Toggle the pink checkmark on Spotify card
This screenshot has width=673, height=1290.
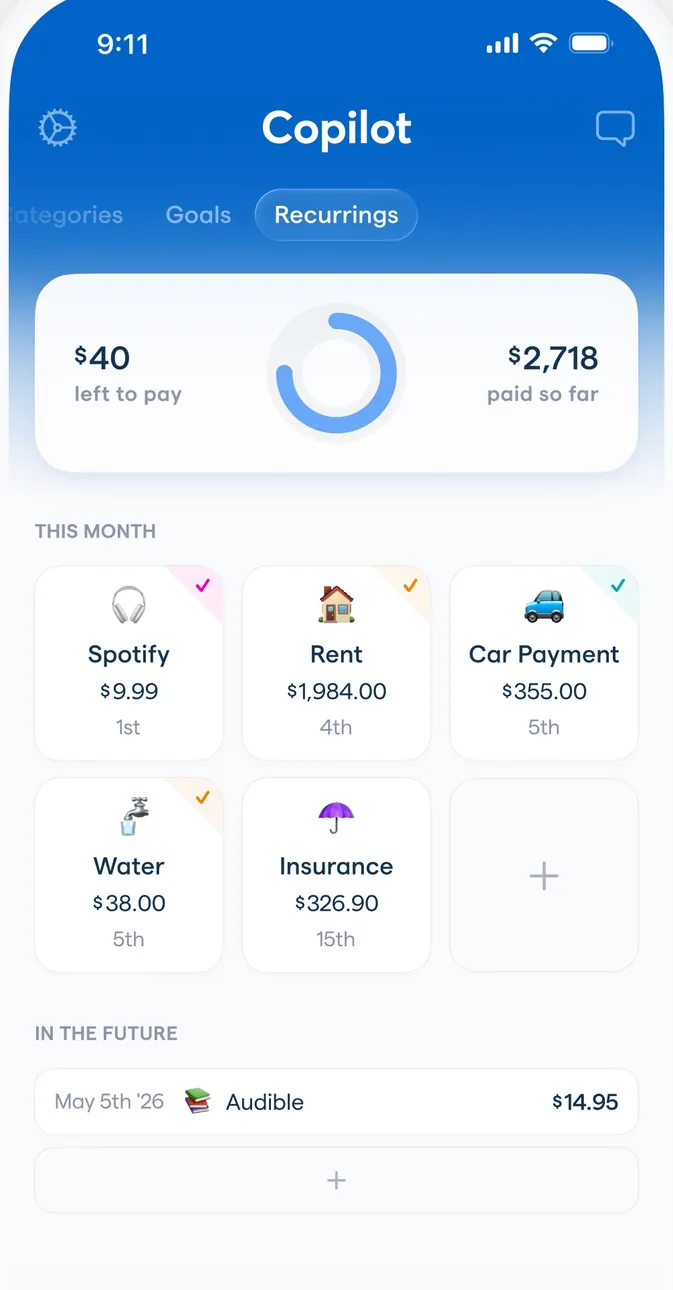coord(202,586)
